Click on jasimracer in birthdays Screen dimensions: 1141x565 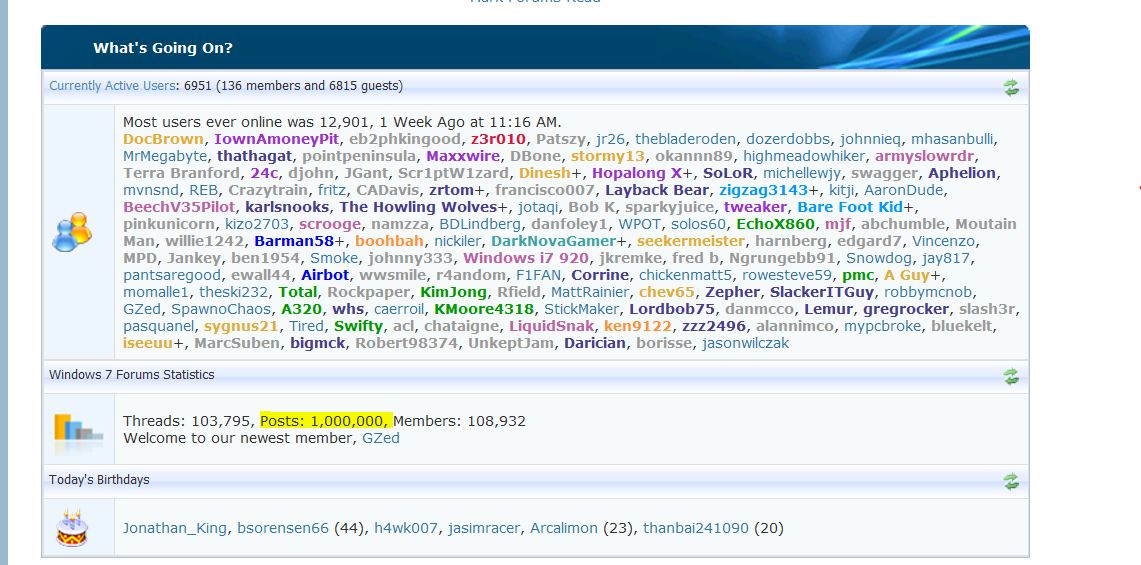(x=484, y=529)
